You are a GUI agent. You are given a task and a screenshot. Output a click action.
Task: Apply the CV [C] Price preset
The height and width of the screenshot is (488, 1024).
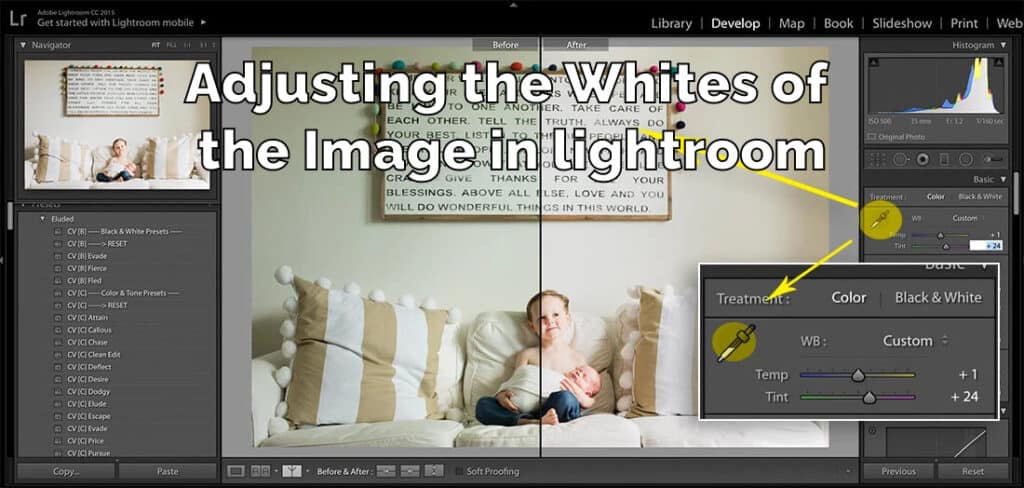(x=86, y=441)
